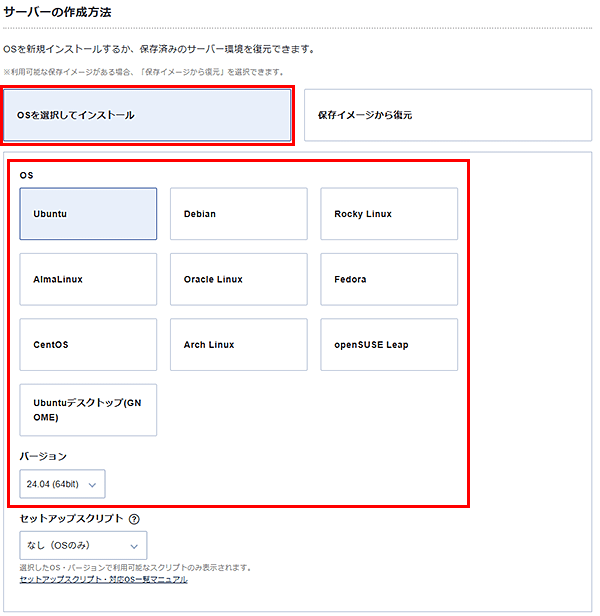Image resolution: width=600 pixels, height=616 pixels.
Task: Open the セットアップスクリプト dropdown
Action: pos(83,546)
